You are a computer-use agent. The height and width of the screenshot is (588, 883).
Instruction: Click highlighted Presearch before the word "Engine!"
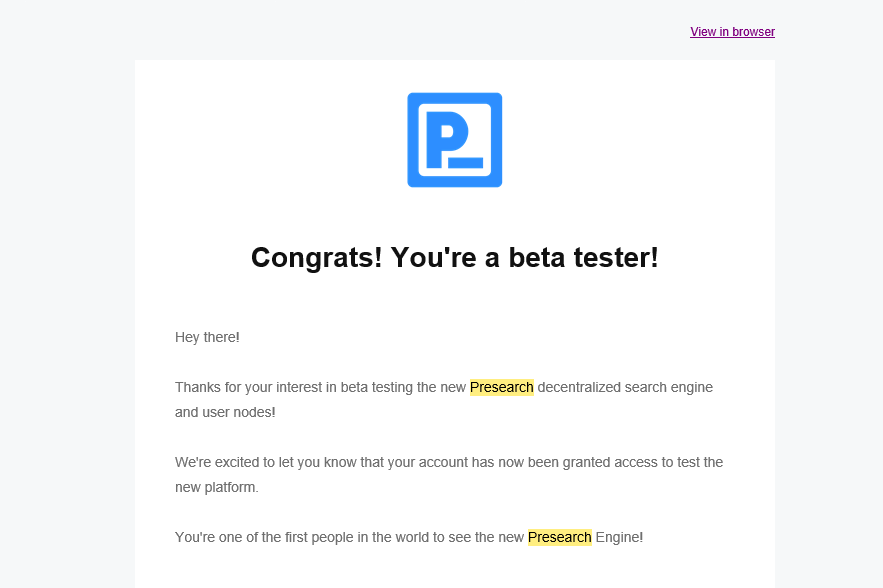point(560,537)
